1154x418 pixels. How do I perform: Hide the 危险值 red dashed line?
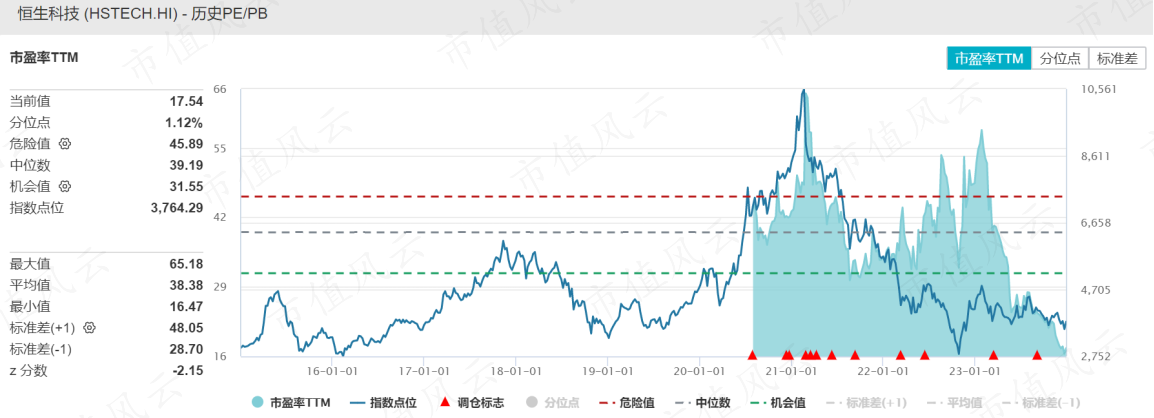click(628, 403)
